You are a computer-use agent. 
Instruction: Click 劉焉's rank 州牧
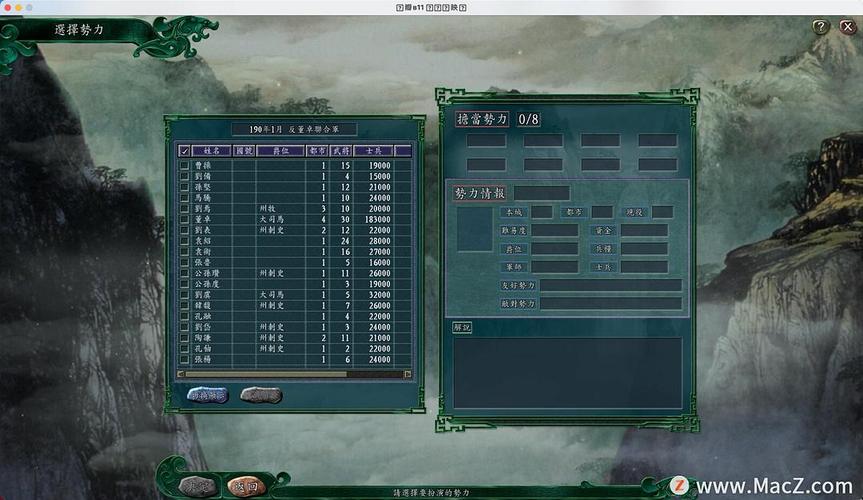coord(267,209)
